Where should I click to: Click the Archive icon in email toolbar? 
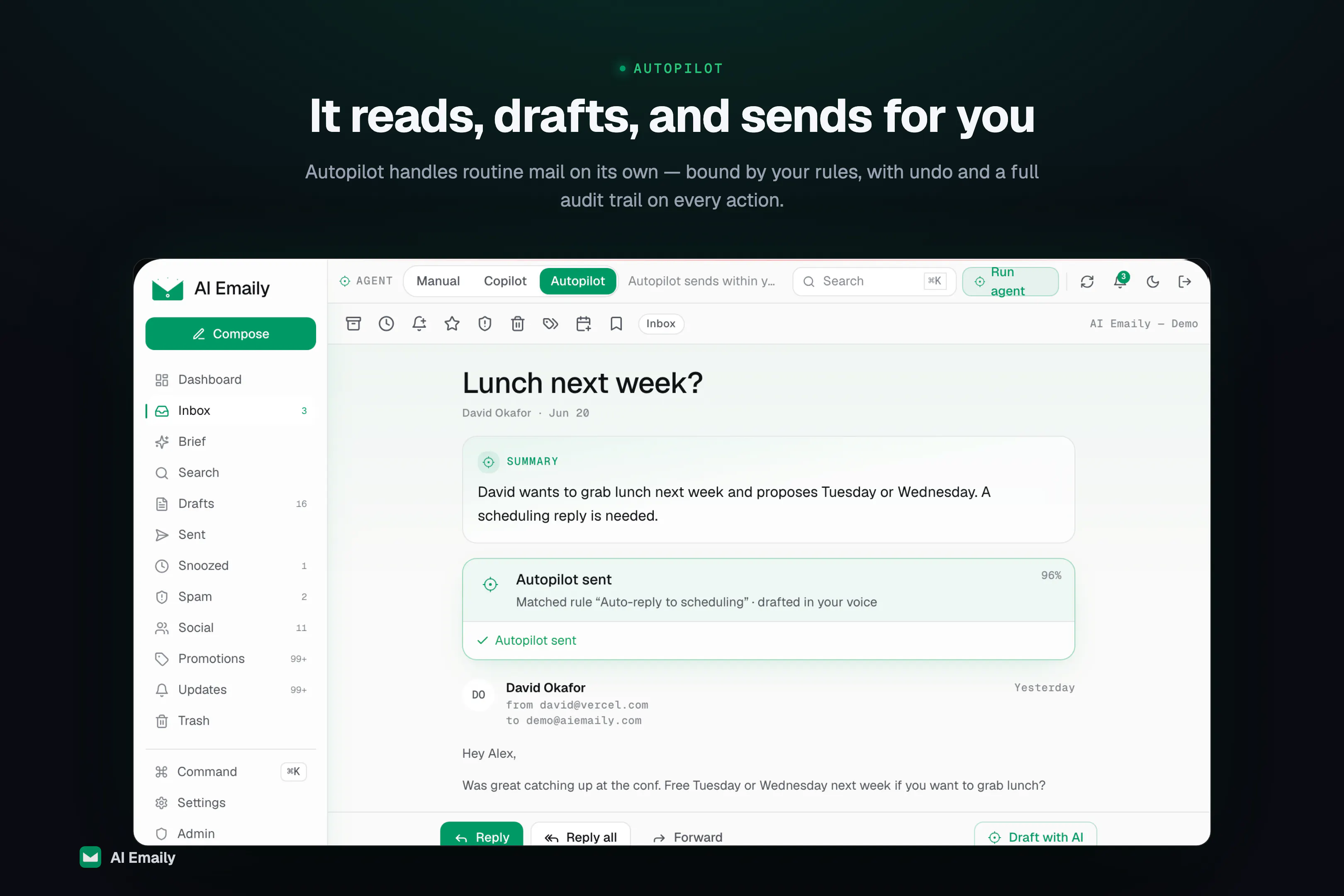pyautogui.click(x=353, y=324)
